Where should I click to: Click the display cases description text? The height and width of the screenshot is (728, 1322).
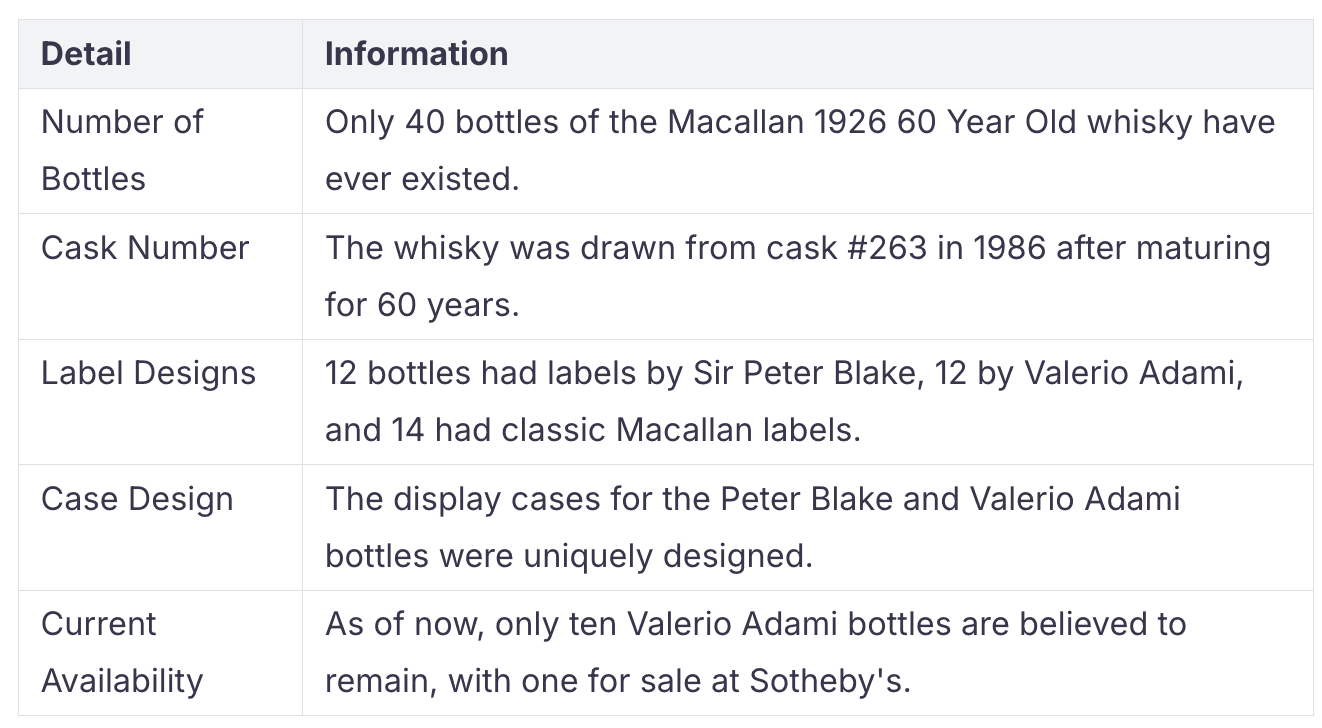pos(753,527)
